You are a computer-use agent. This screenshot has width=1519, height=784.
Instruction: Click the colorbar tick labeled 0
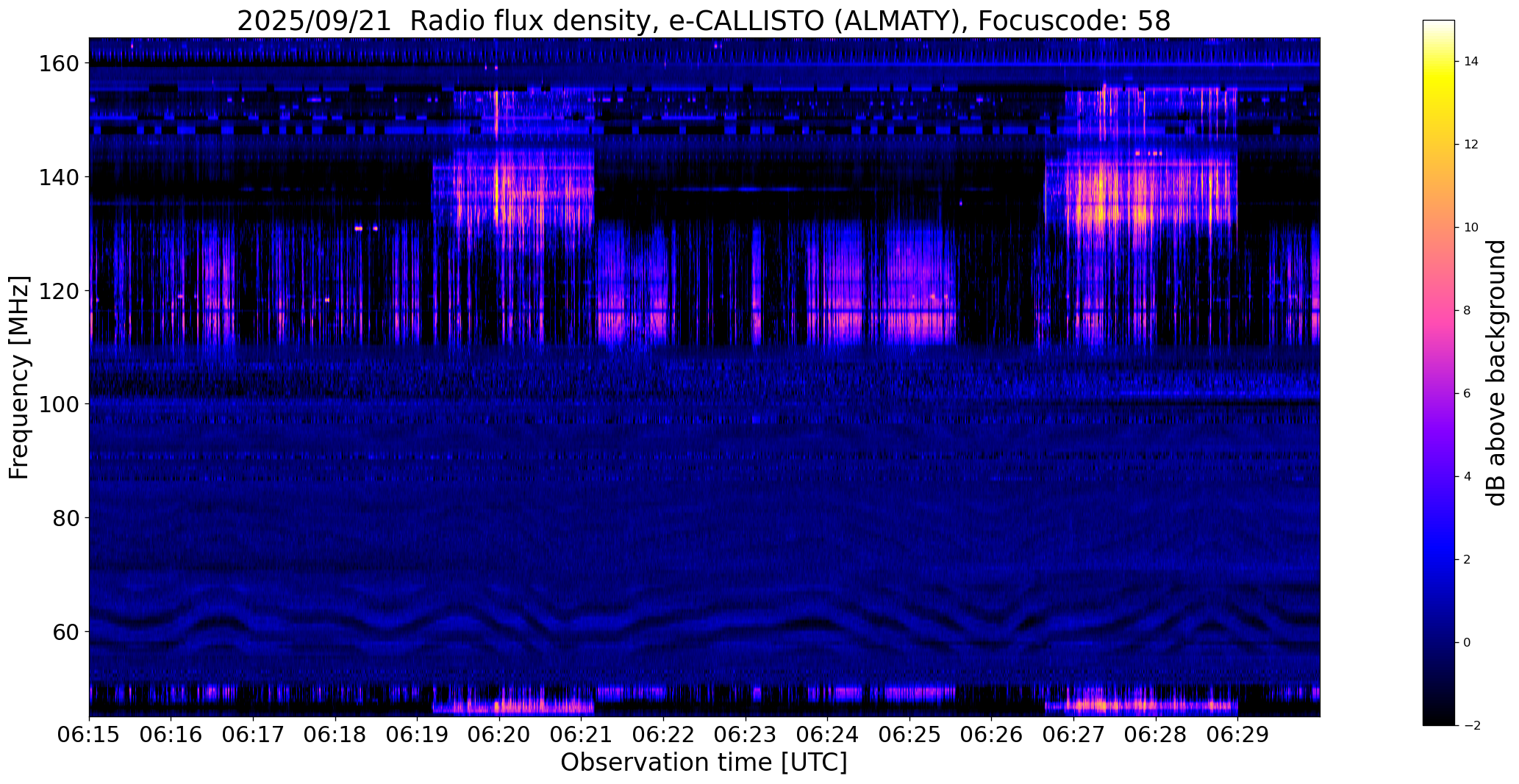[1468, 643]
